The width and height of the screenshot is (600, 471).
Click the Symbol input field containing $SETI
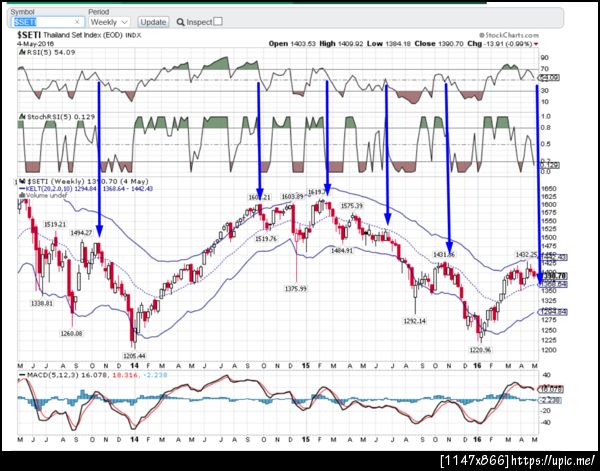(47, 22)
